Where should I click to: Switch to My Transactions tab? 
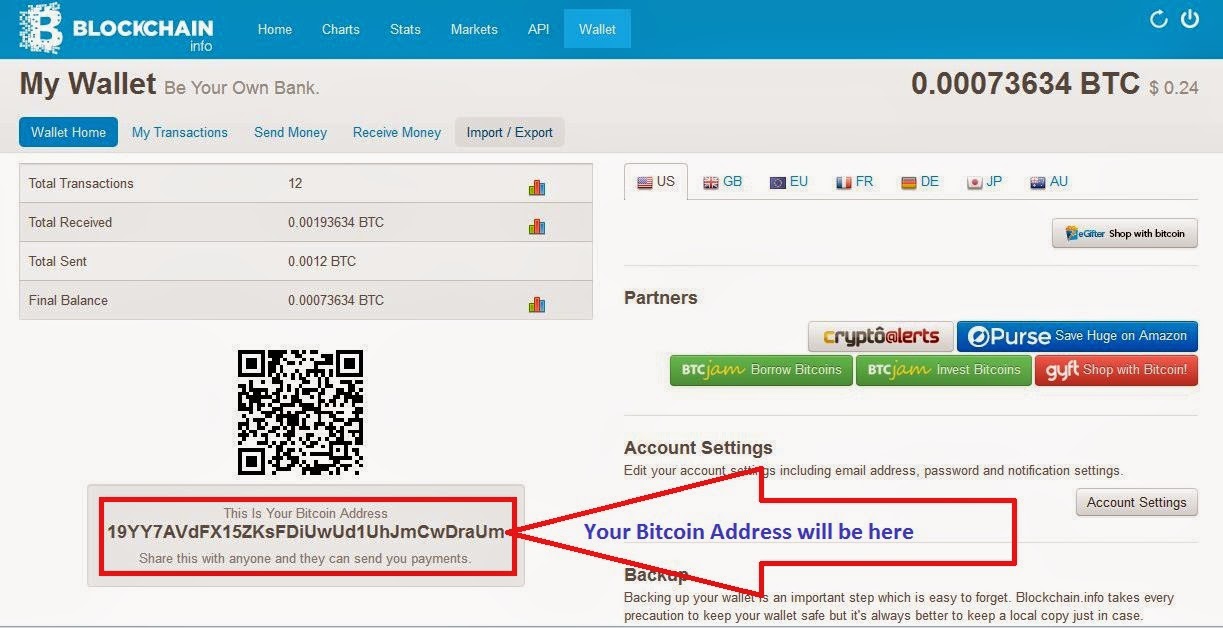[x=180, y=132]
